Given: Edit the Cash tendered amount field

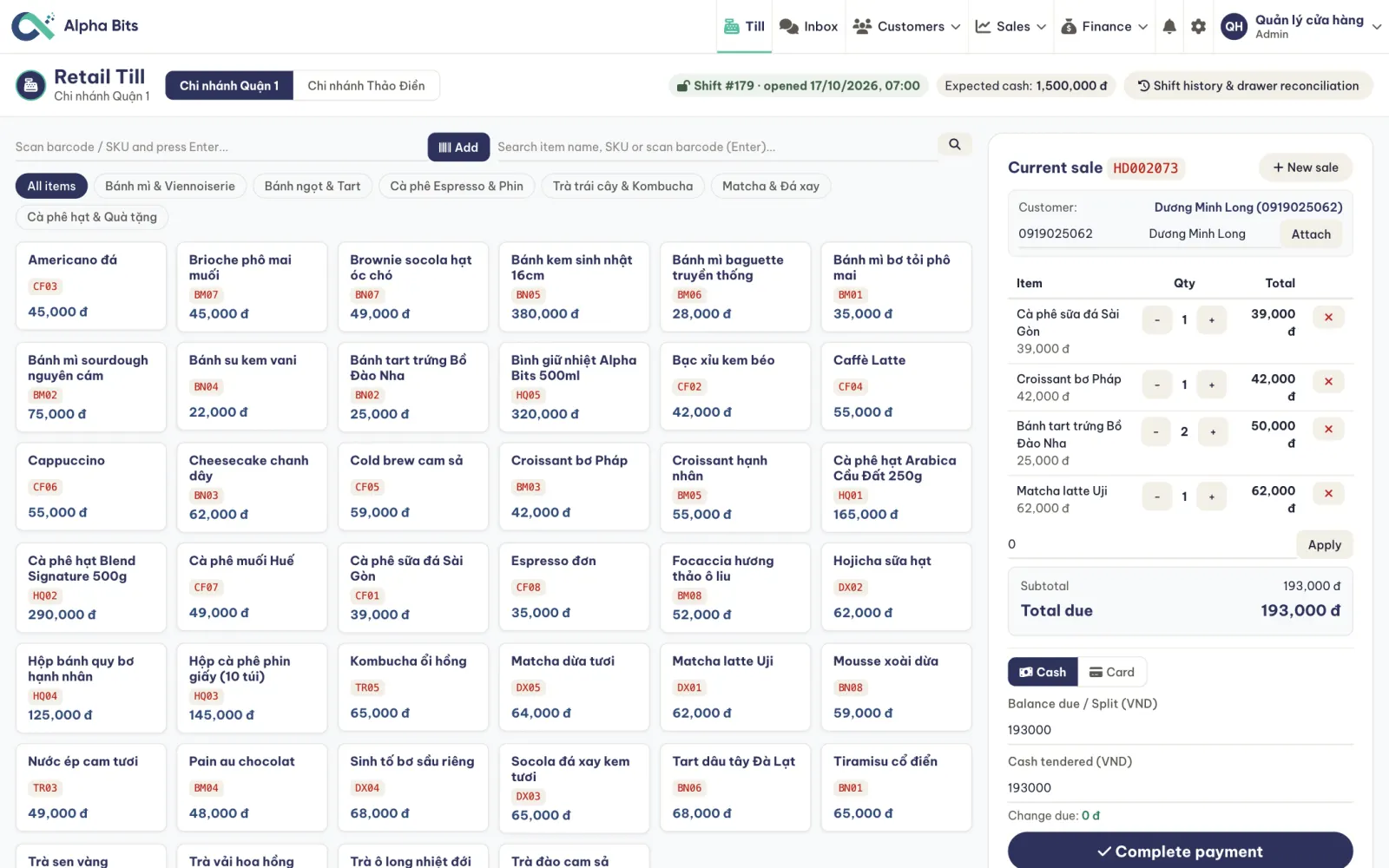Looking at the screenshot, I should 1180,787.
